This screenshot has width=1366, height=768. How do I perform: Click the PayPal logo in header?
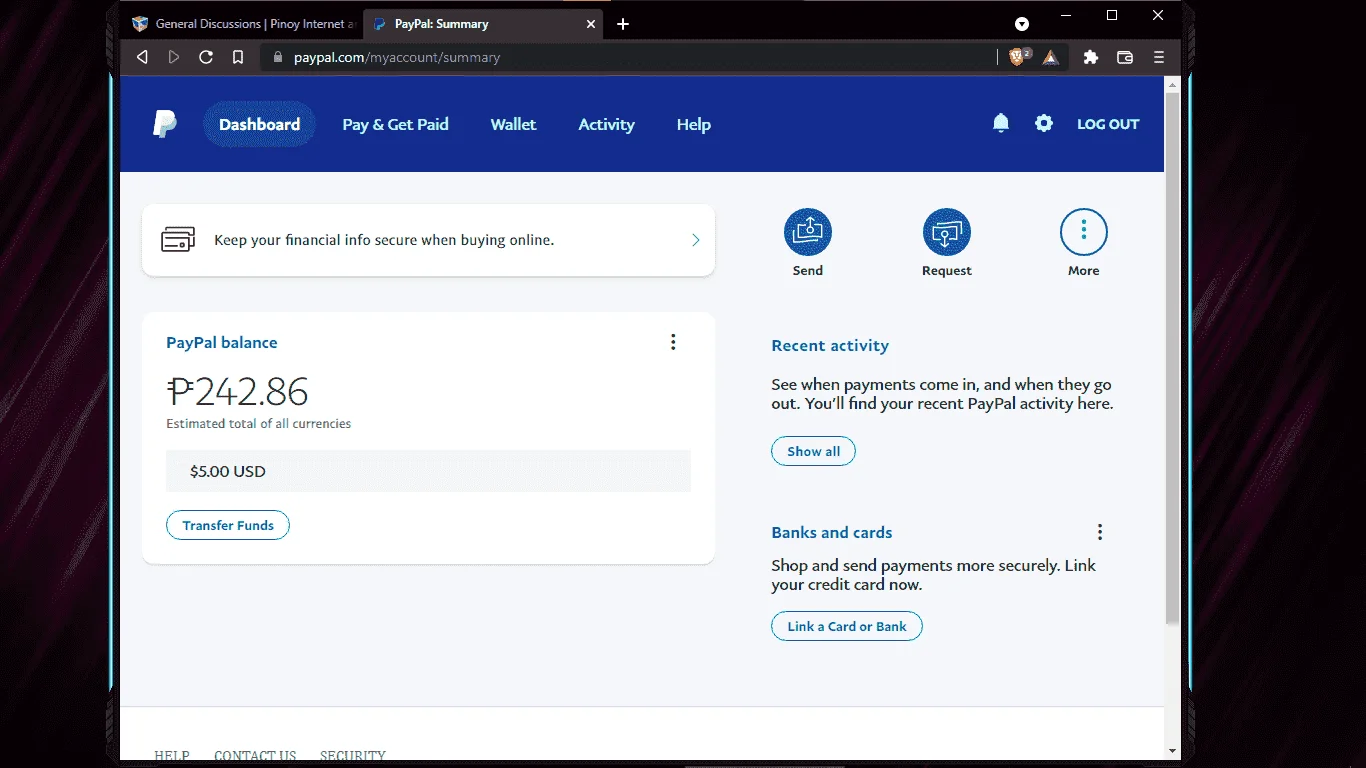click(x=165, y=124)
